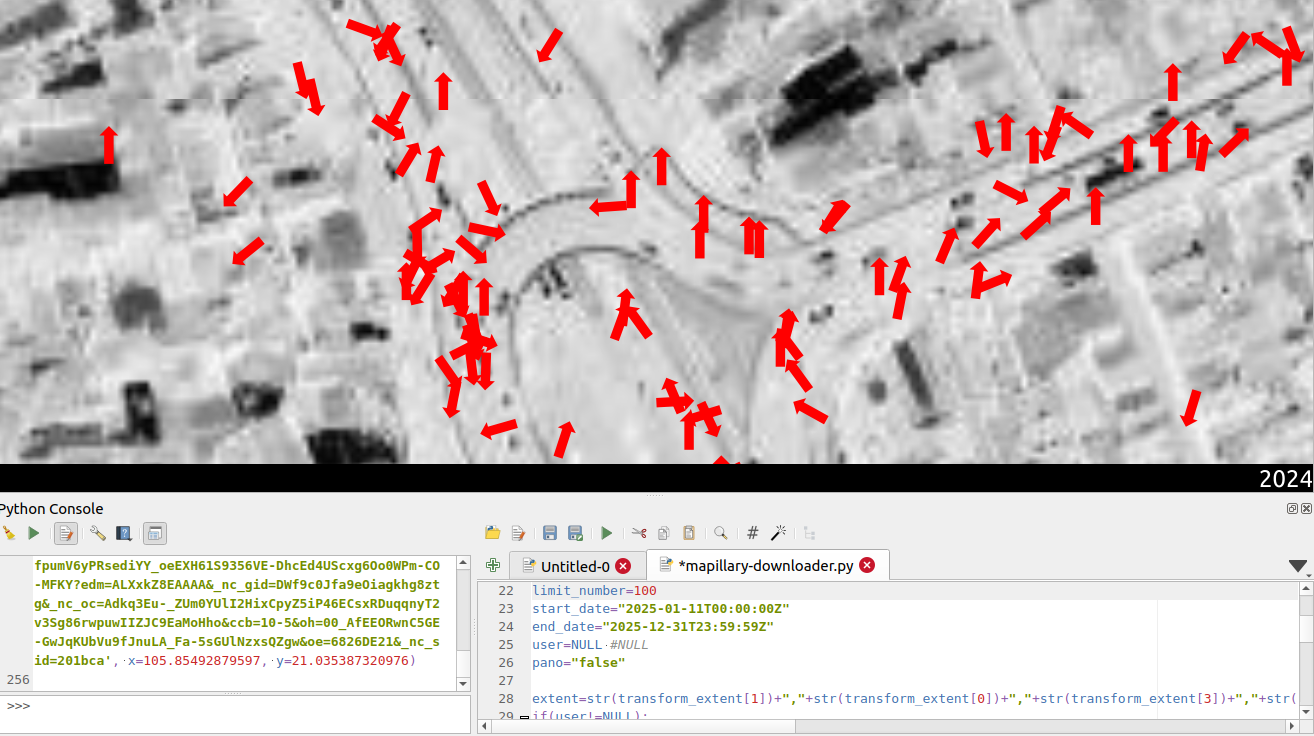Select the mapillary-downloader.py tab
The width and height of the screenshot is (1314, 736).
coord(766,565)
